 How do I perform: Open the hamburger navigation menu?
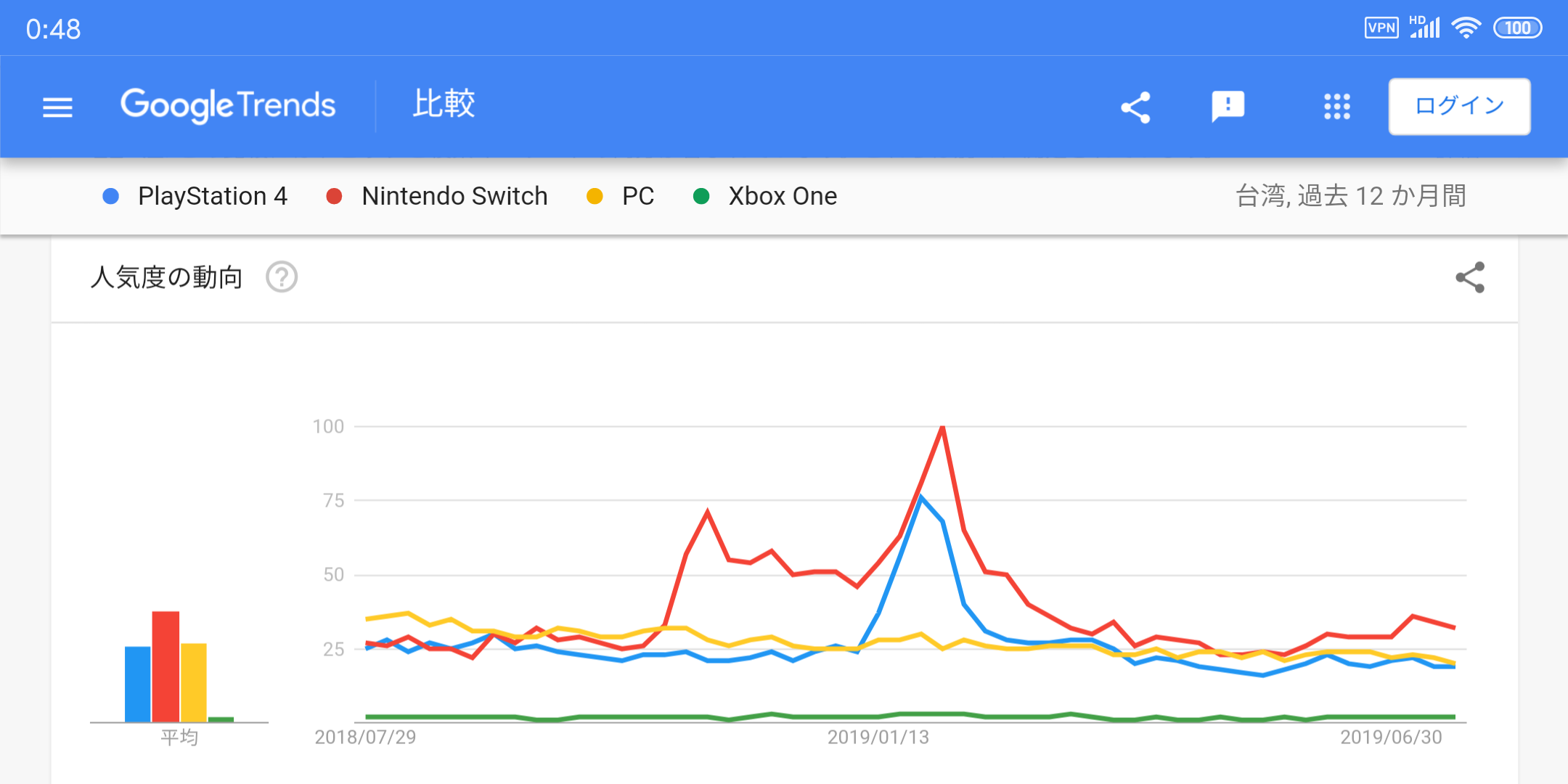[57, 107]
